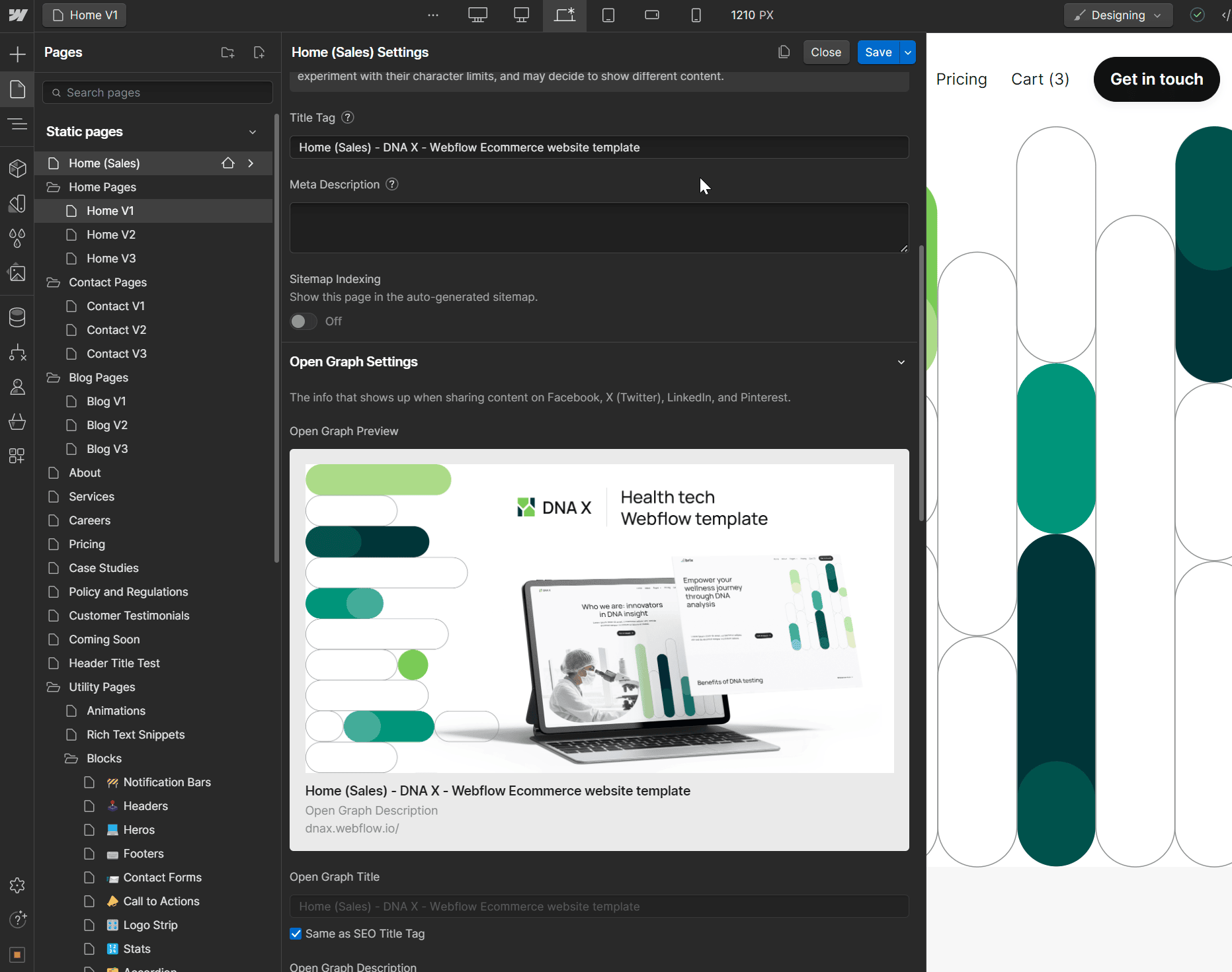Open the CMS database icon
This screenshot has width=1232, height=972.
18,317
